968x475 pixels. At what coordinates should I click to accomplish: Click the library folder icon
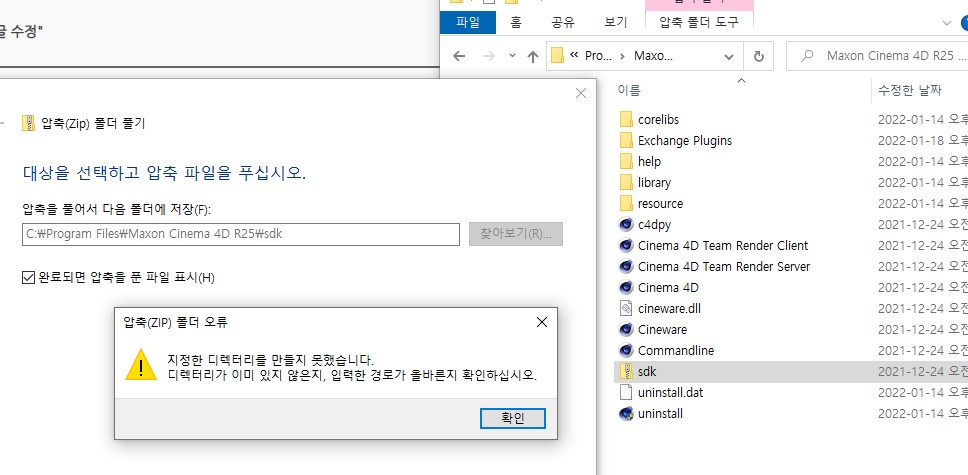pos(626,182)
